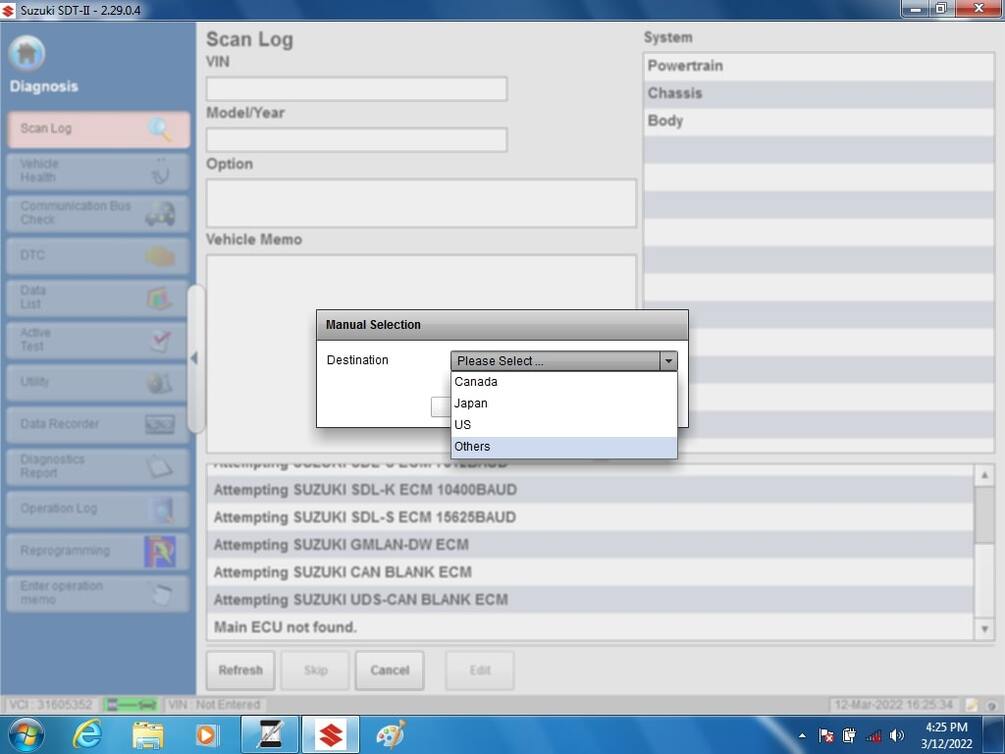1005x754 pixels.
Task: Click the Active Test checkmark icon
Action: click(160, 340)
